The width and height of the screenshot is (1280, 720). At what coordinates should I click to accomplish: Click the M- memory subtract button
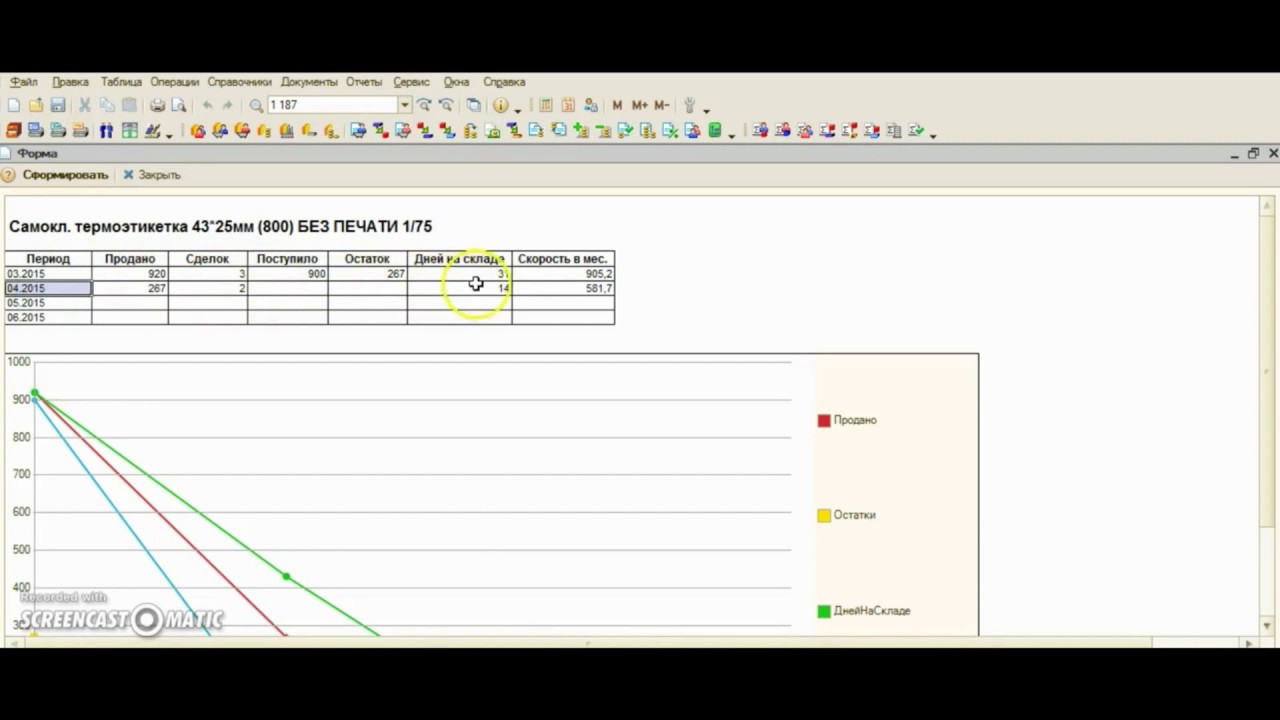[662, 105]
